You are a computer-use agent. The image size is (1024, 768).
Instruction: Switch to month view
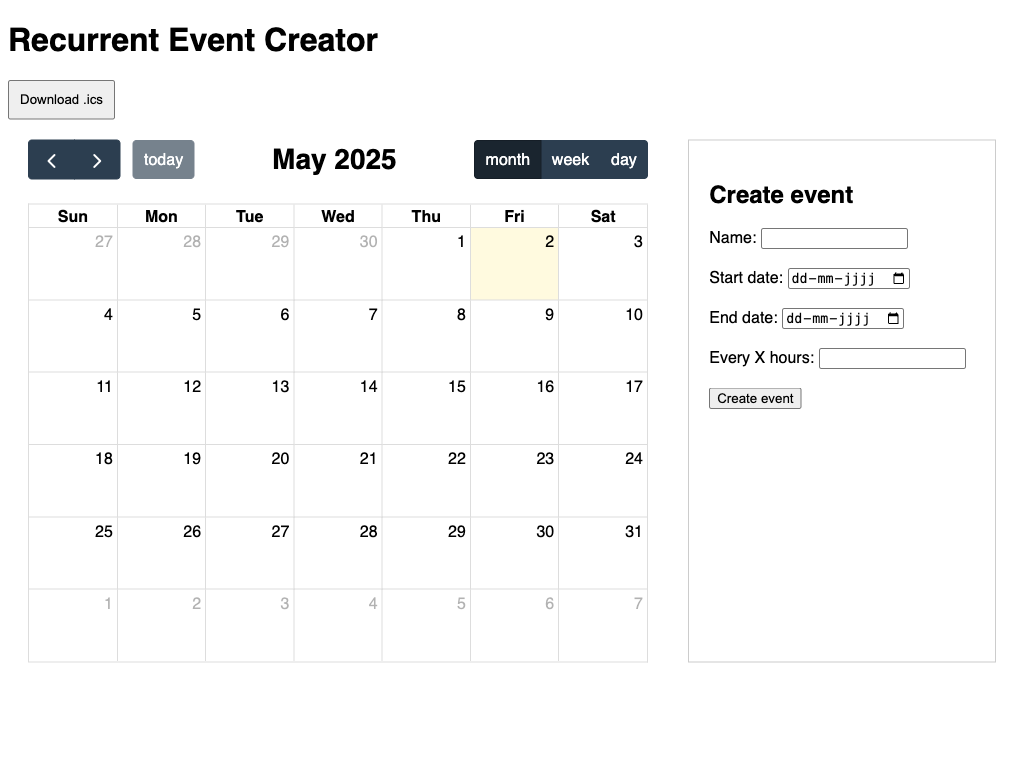click(507, 160)
